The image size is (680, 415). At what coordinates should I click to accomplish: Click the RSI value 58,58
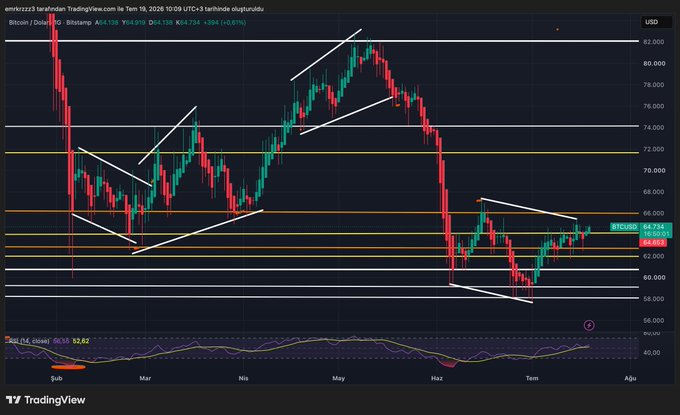tap(61, 341)
